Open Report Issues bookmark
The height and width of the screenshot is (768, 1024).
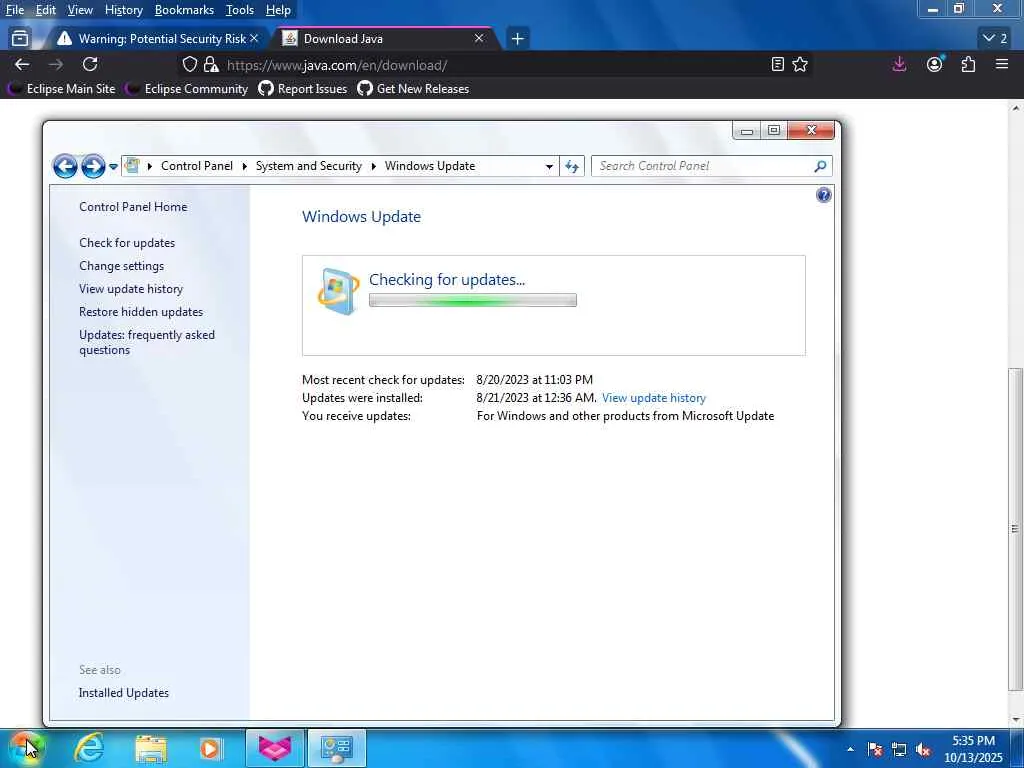[303, 89]
